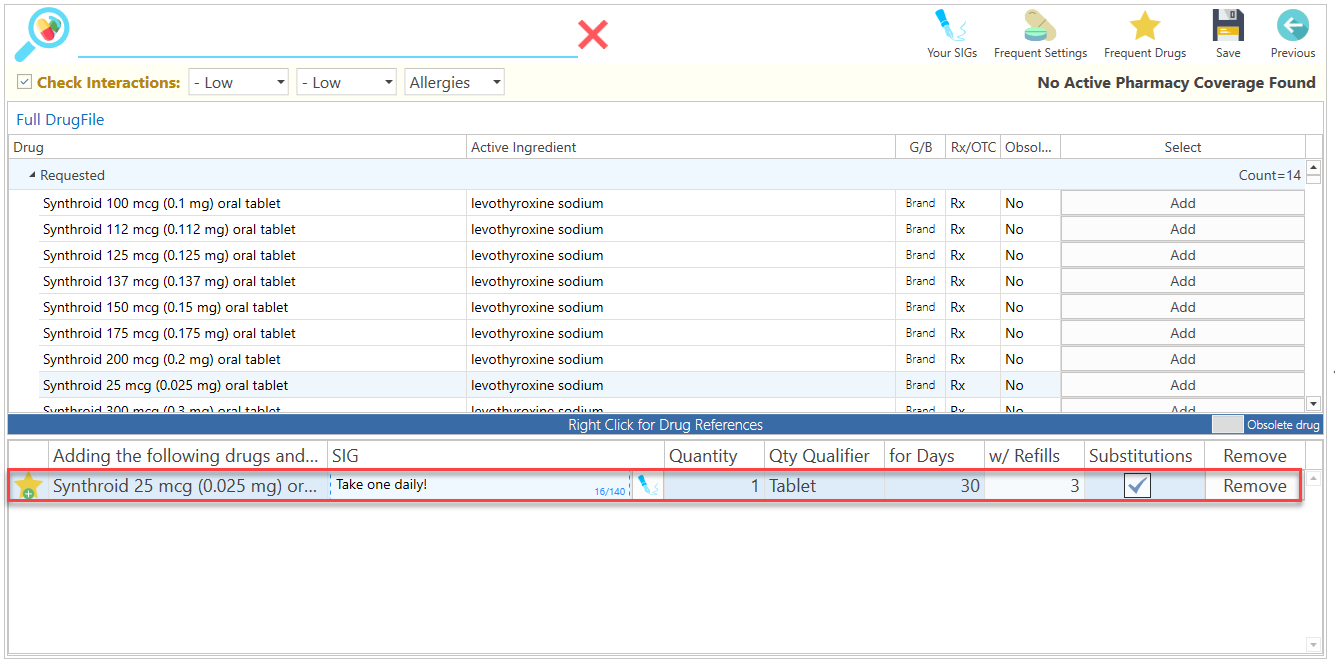Click the for Days value 30
The image size is (1335, 660).
934,486
